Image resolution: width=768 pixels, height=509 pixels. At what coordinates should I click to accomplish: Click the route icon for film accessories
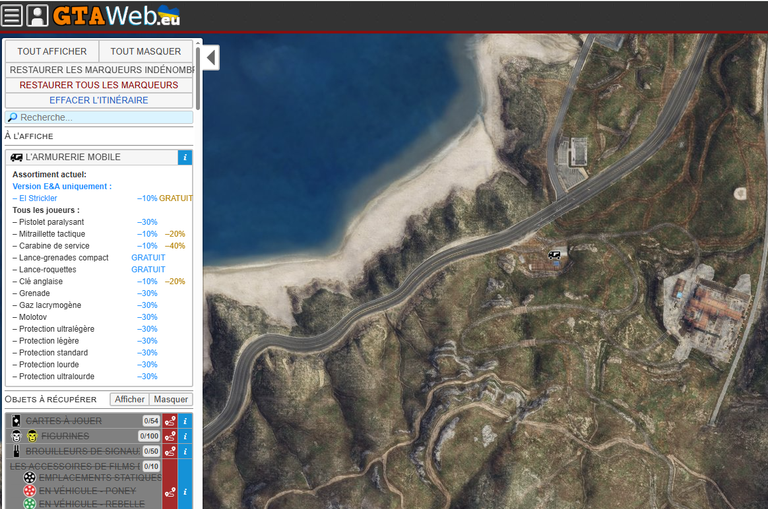click(170, 492)
